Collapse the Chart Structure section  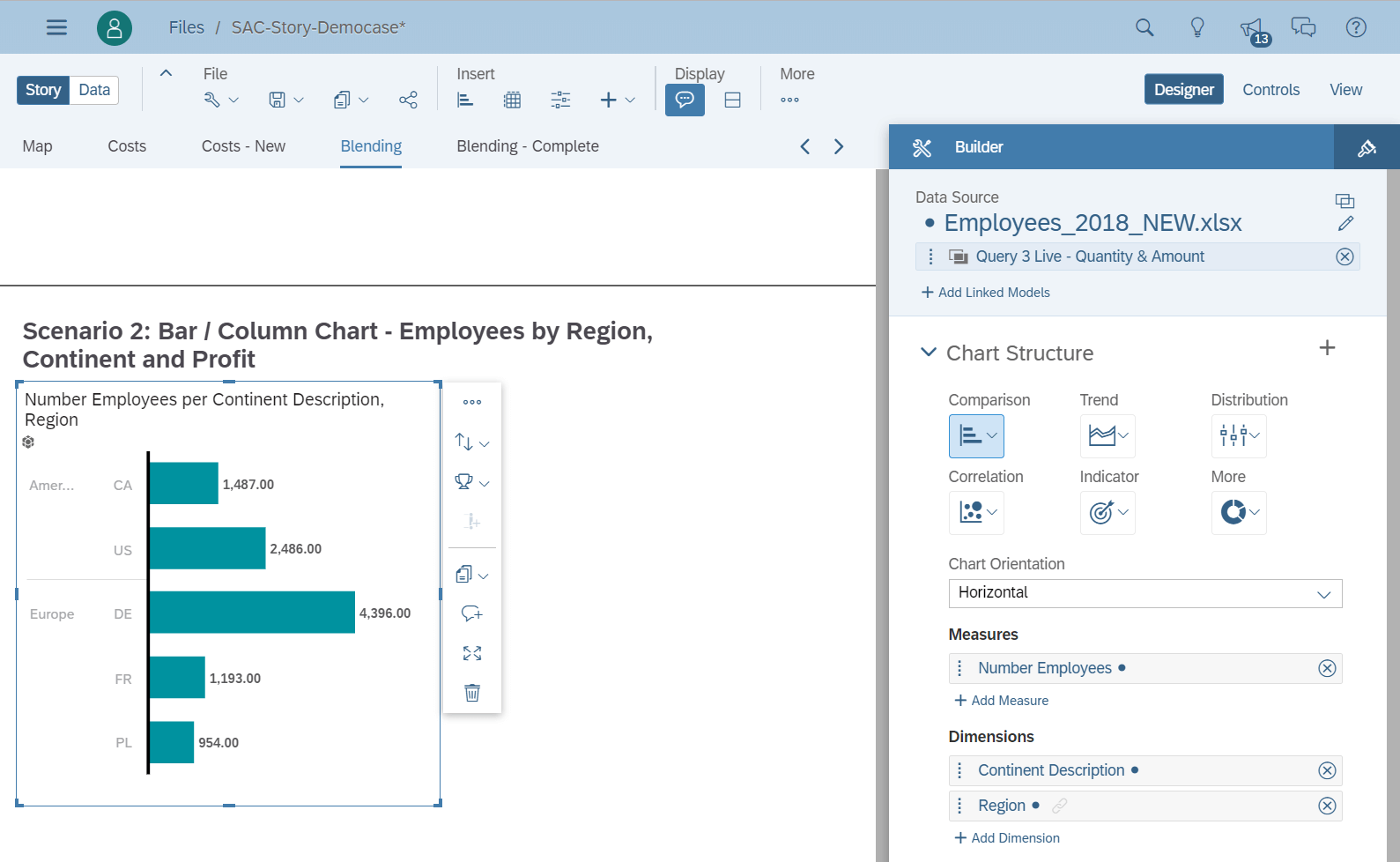click(x=928, y=353)
